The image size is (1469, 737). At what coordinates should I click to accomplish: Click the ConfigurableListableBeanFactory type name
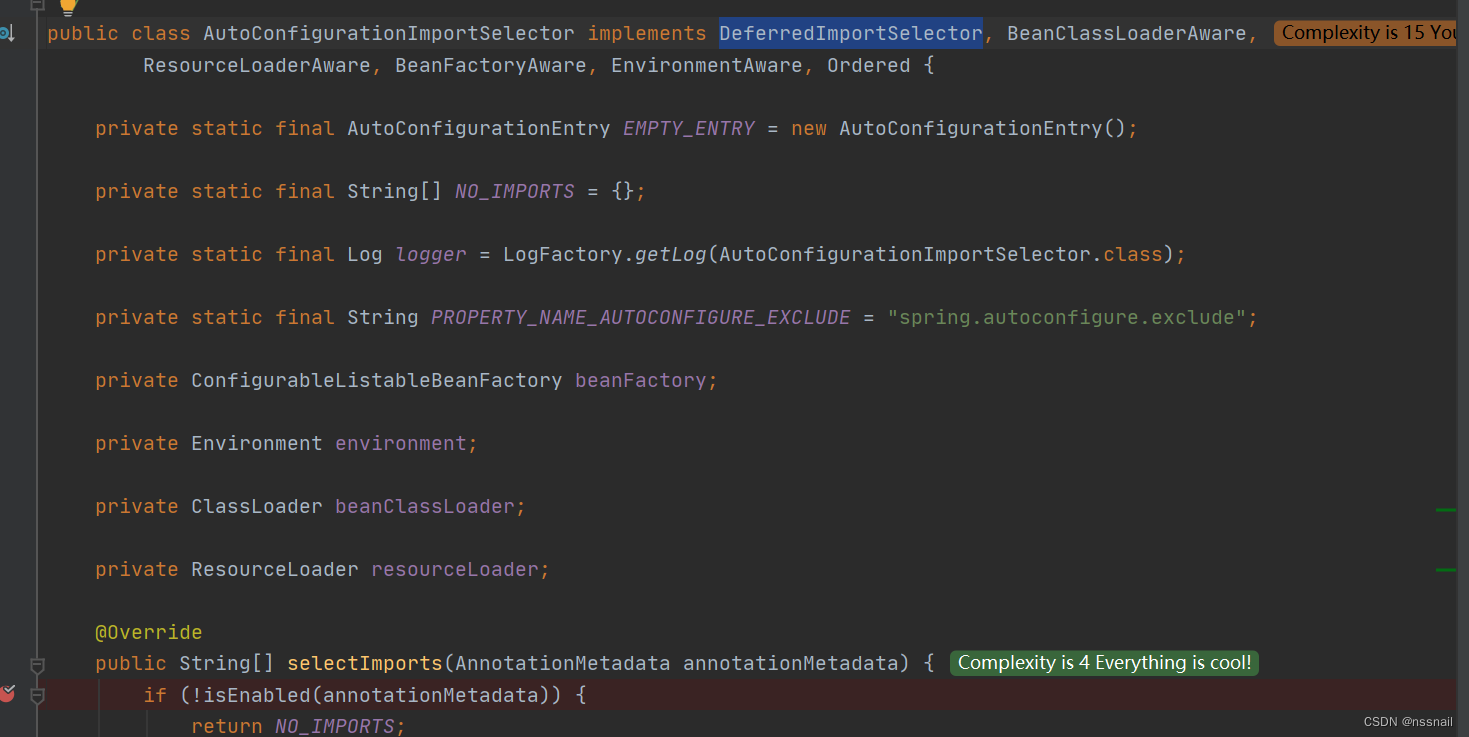pyautogui.click(x=377, y=380)
